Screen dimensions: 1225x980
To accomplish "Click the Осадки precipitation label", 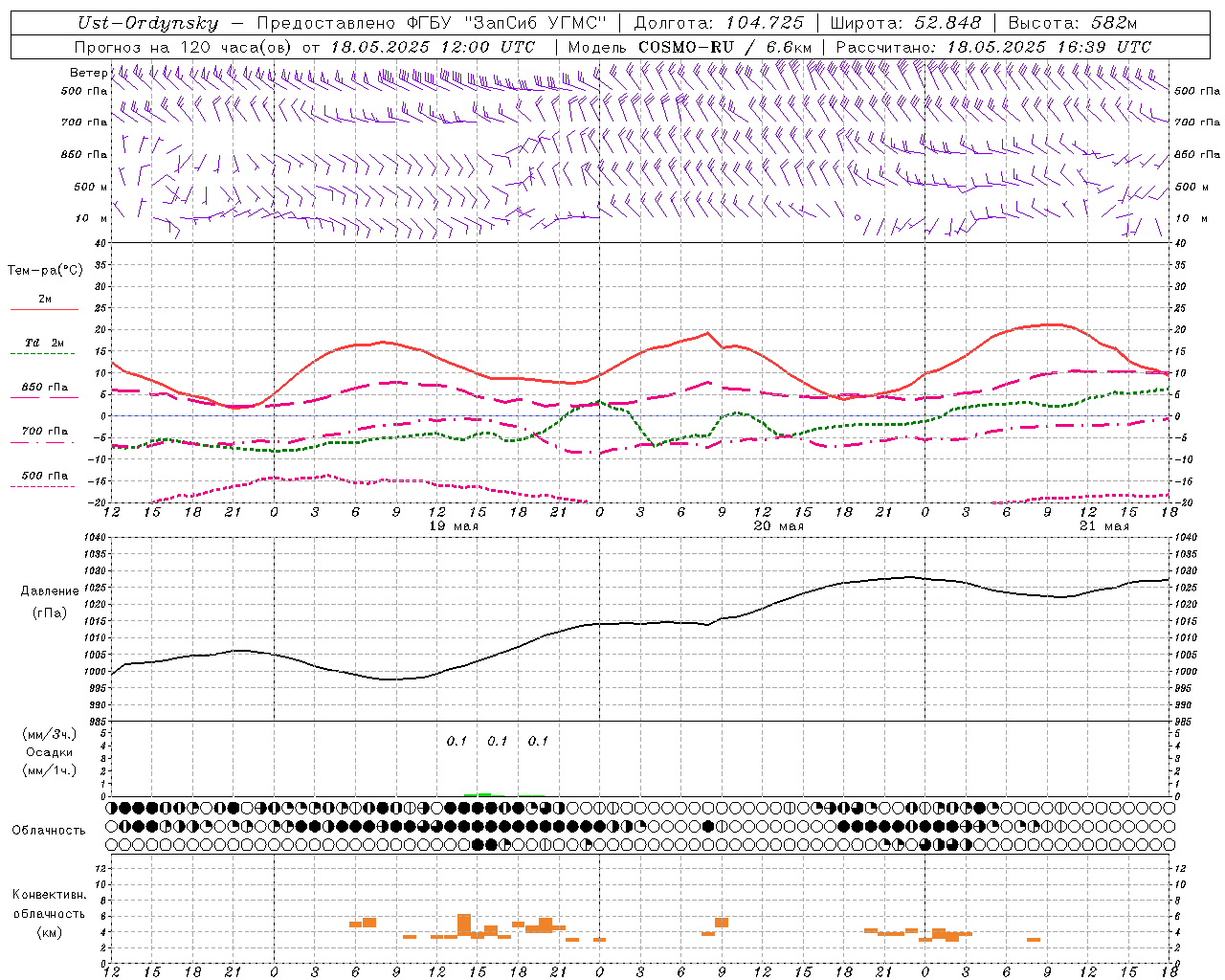I will [x=49, y=753].
